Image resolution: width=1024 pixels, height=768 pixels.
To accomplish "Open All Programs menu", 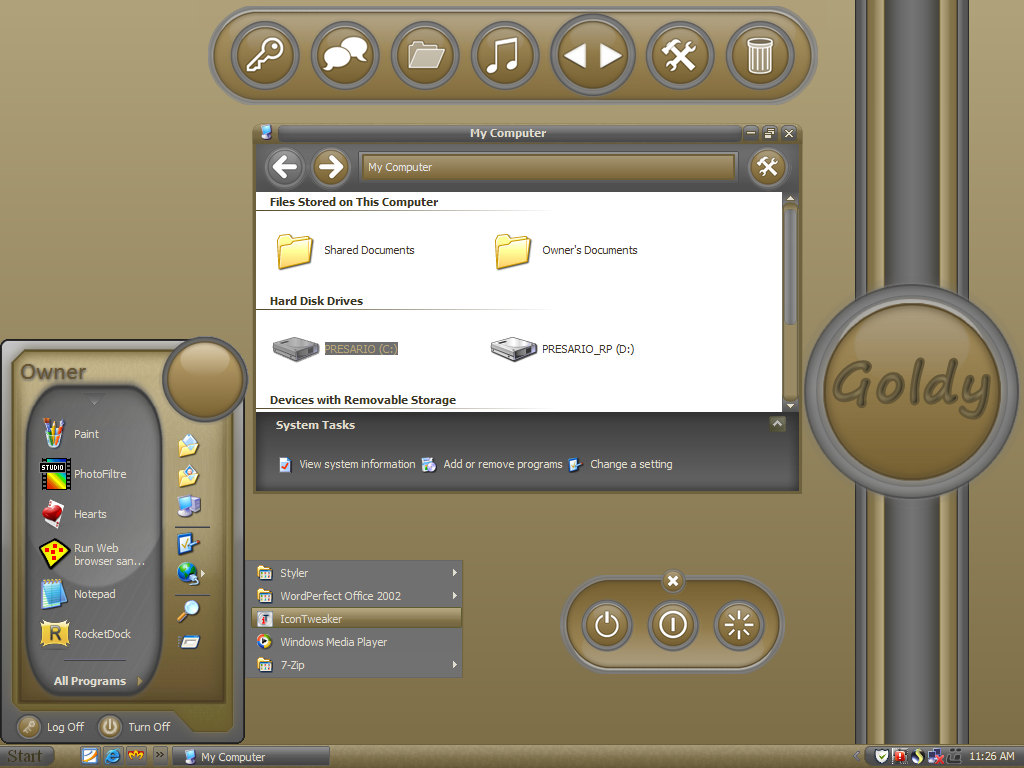I will point(98,681).
